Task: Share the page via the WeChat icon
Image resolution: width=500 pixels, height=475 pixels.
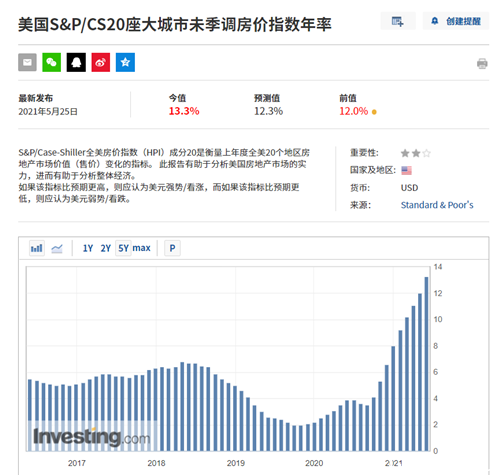Action: click(x=52, y=62)
